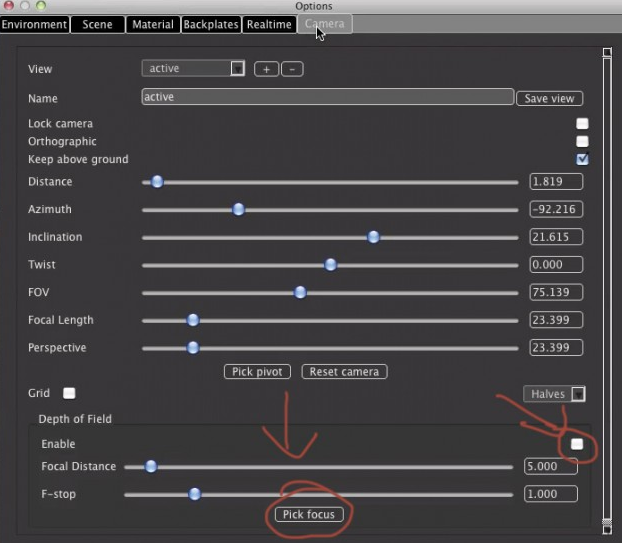
Task: Enable the Lock camera checkbox
Action: (x=582, y=124)
